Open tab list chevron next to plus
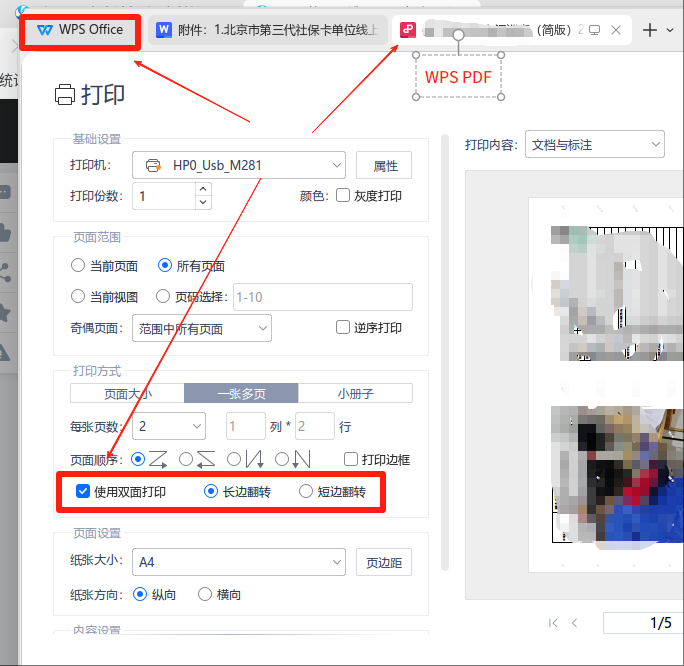This screenshot has width=684, height=666. pyautogui.click(x=670, y=30)
